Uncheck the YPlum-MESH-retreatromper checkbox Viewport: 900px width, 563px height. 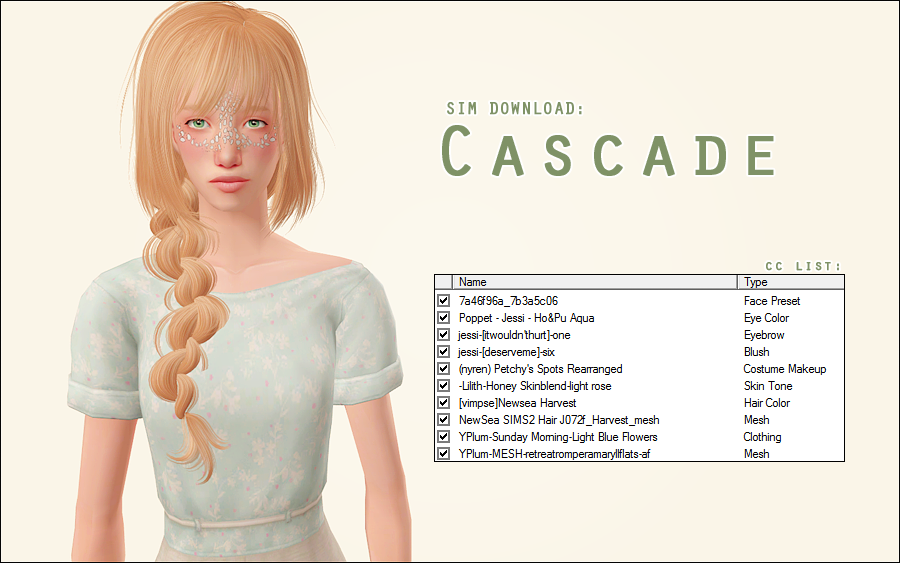click(443, 454)
